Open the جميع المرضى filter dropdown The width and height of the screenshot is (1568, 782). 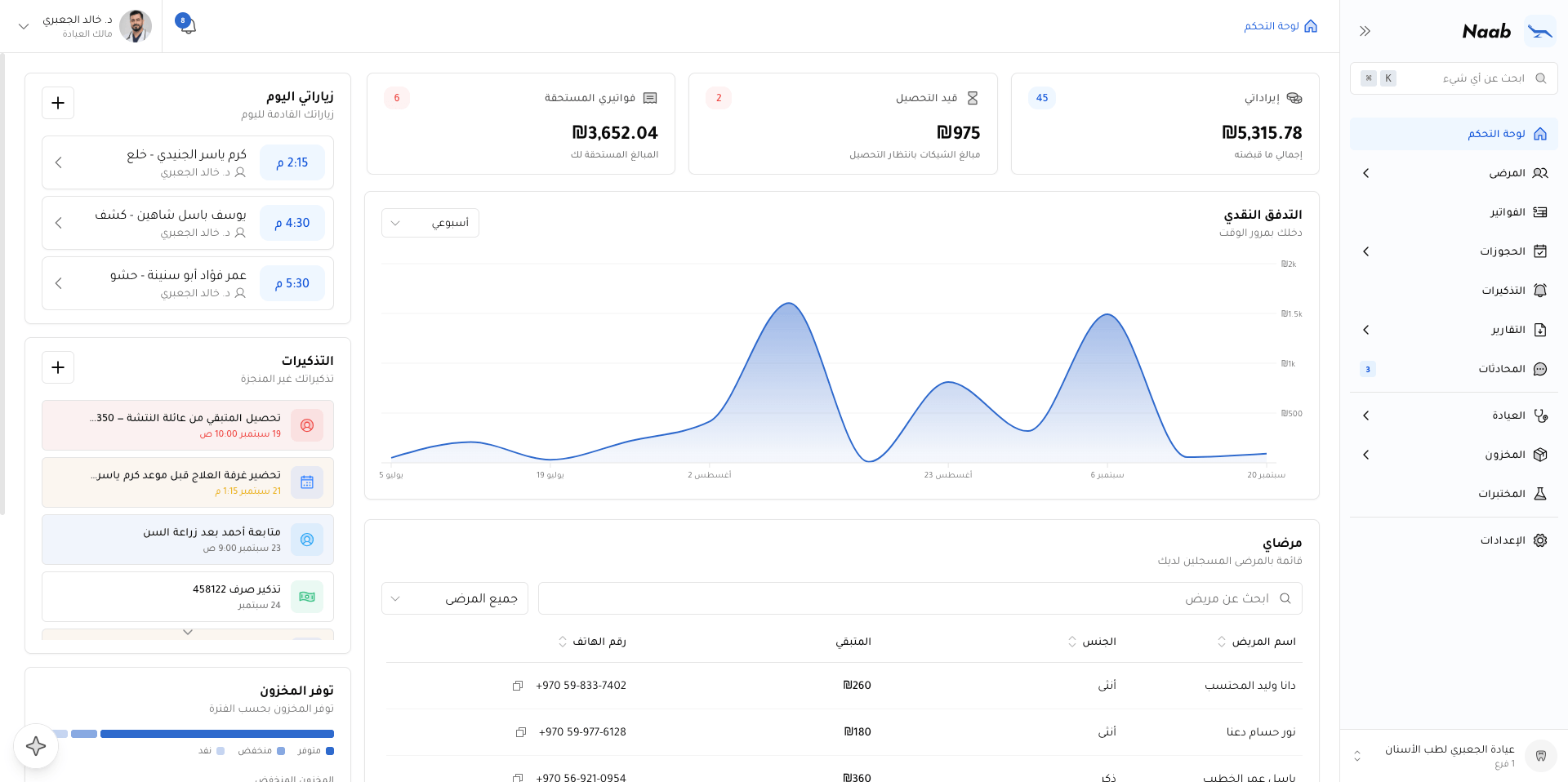[x=455, y=598]
